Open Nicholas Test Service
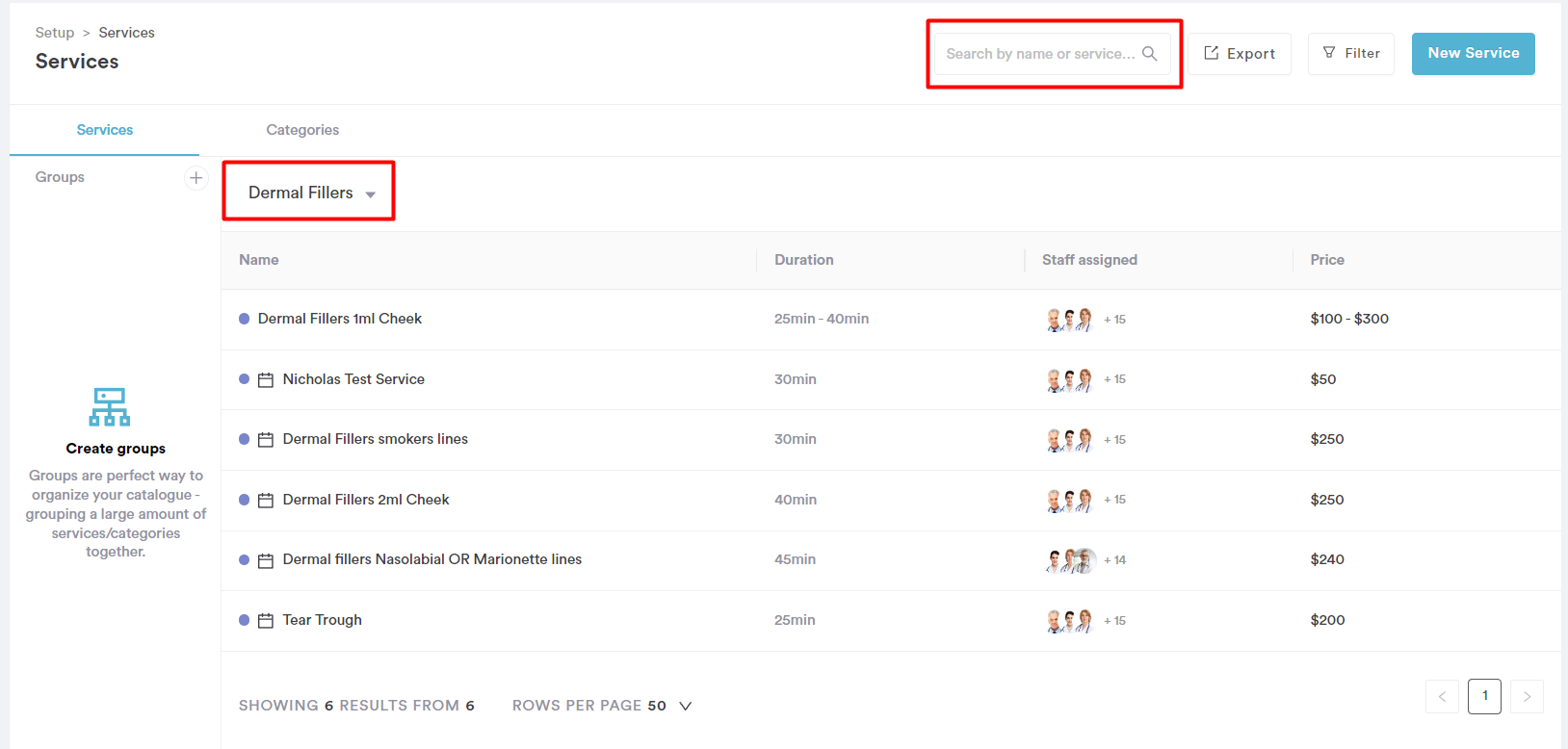Image resolution: width=1568 pixels, height=749 pixels. 353,379
